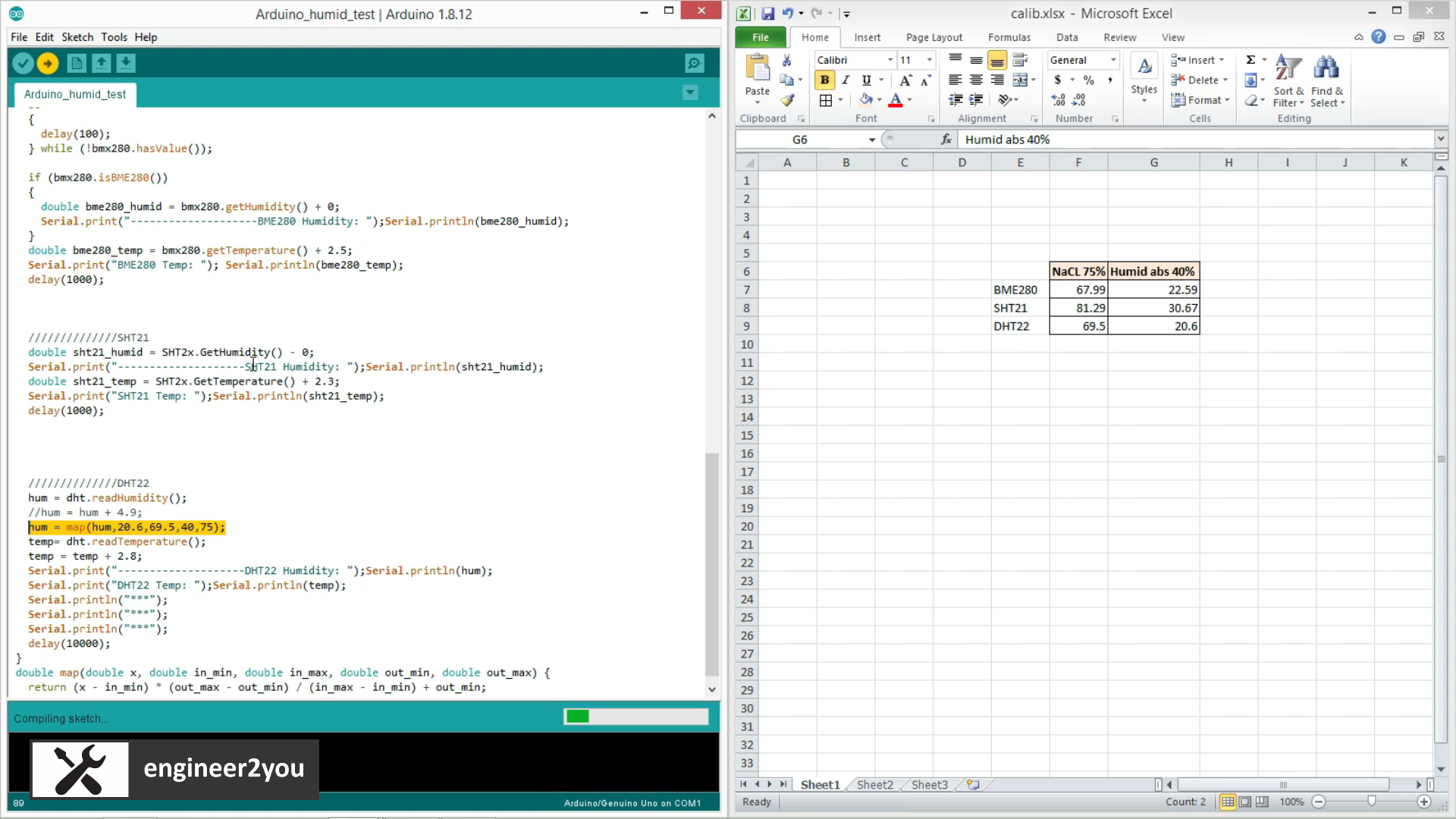
Task: Click the Excel zoom slider handle
Action: (1371, 802)
